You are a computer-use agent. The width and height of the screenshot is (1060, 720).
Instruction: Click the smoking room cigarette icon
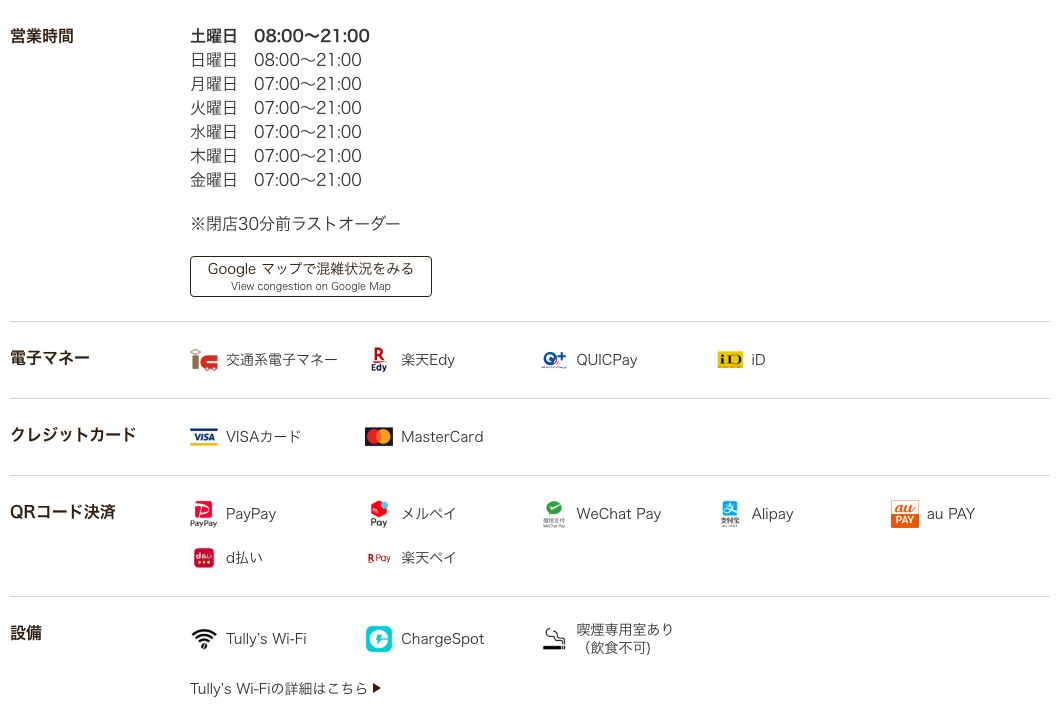554,639
